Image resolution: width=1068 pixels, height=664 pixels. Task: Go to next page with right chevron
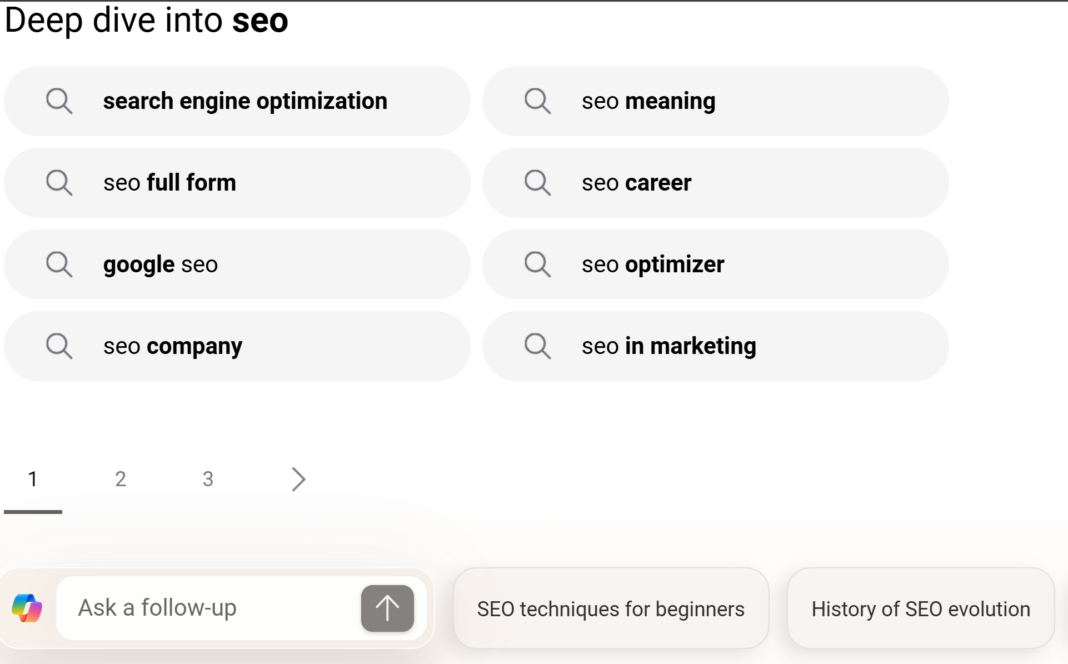tap(298, 480)
